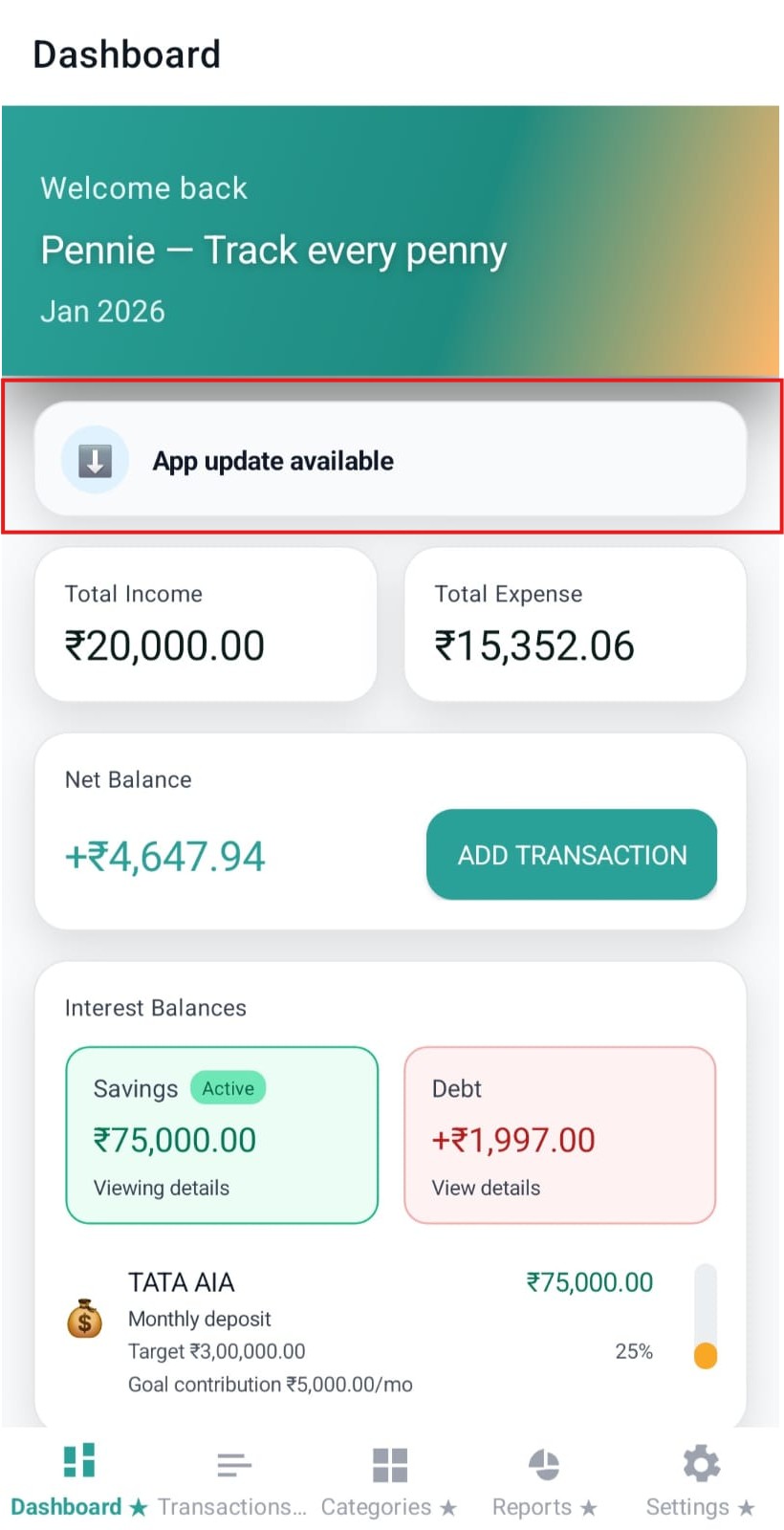Open Reports via the pie chart icon
The width and height of the screenshot is (784, 1530).
(x=544, y=1463)
